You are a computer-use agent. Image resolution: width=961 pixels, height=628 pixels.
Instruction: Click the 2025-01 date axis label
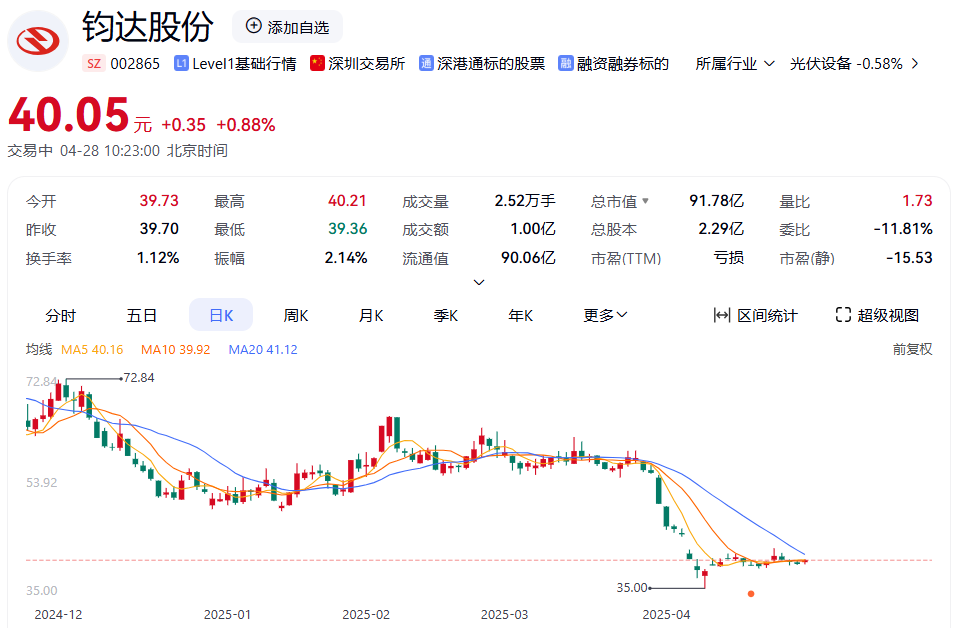(227, 615)
